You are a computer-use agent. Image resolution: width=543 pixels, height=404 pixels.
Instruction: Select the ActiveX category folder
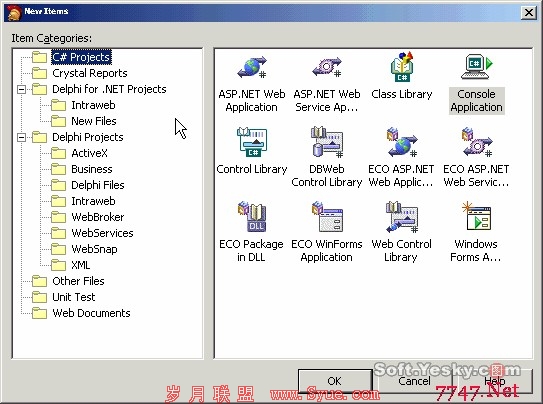click(x=89, y=153)
